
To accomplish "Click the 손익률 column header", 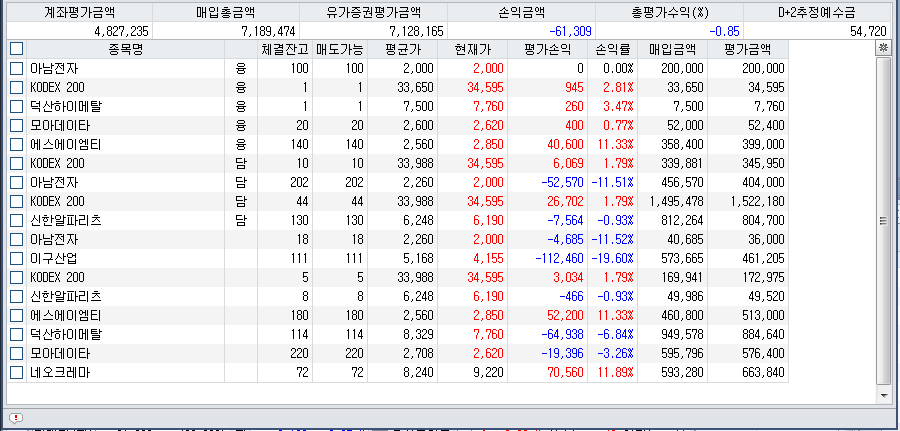I will (x=612, y=49).
